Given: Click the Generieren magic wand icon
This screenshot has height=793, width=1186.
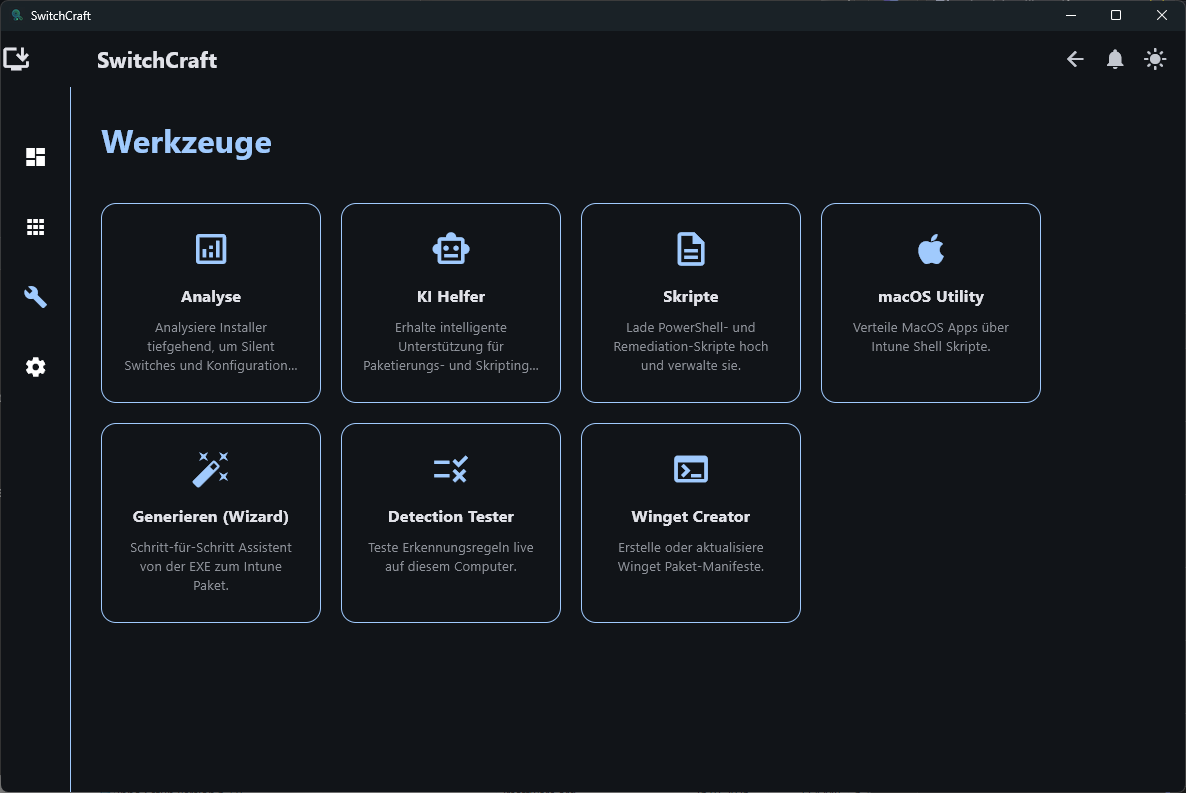Looking at the screenshot, I should 211,469.
